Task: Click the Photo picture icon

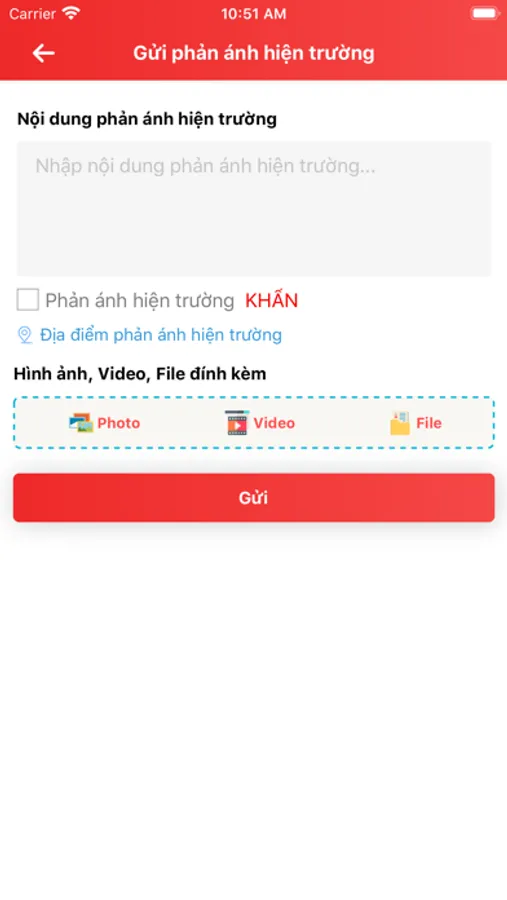Action: click(81, 423)
